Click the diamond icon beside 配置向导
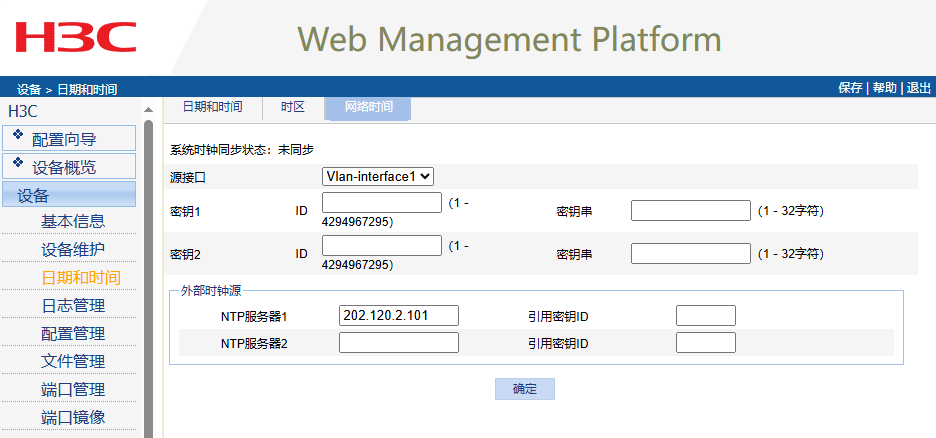 point(18,135)
